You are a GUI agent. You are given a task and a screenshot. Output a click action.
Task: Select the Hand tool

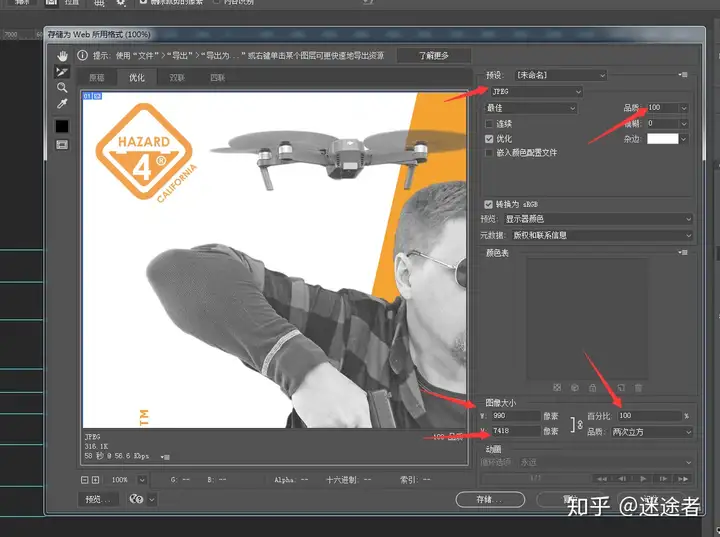[62, 56]
